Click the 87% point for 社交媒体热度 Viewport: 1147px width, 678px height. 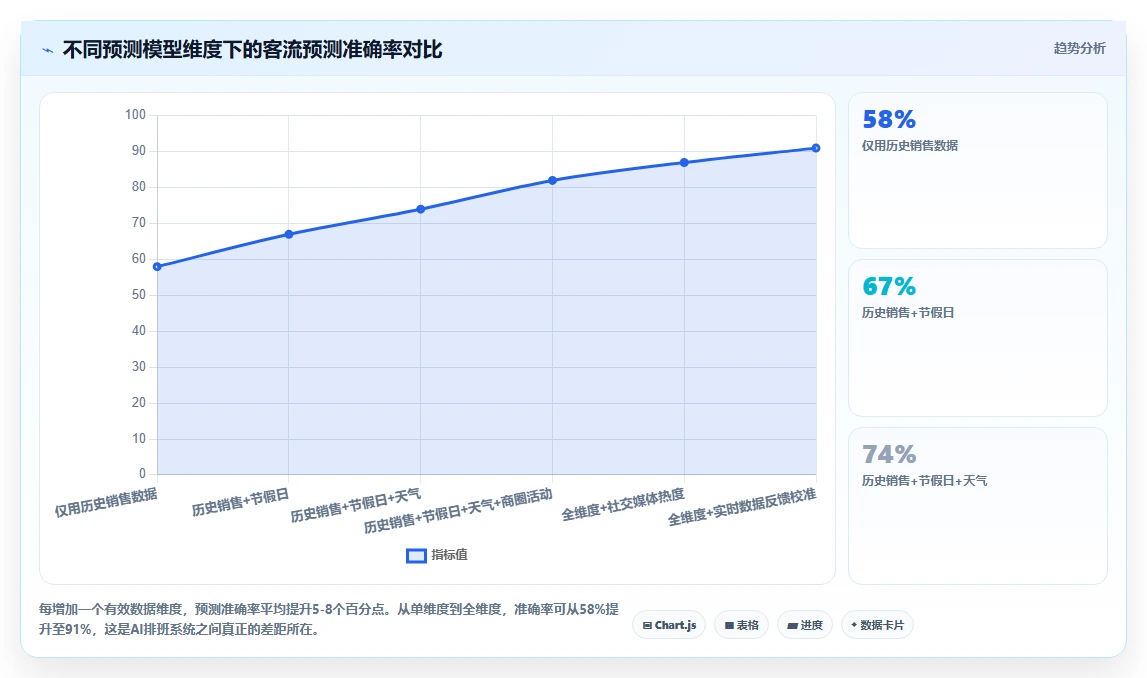[x=684, y=162]
